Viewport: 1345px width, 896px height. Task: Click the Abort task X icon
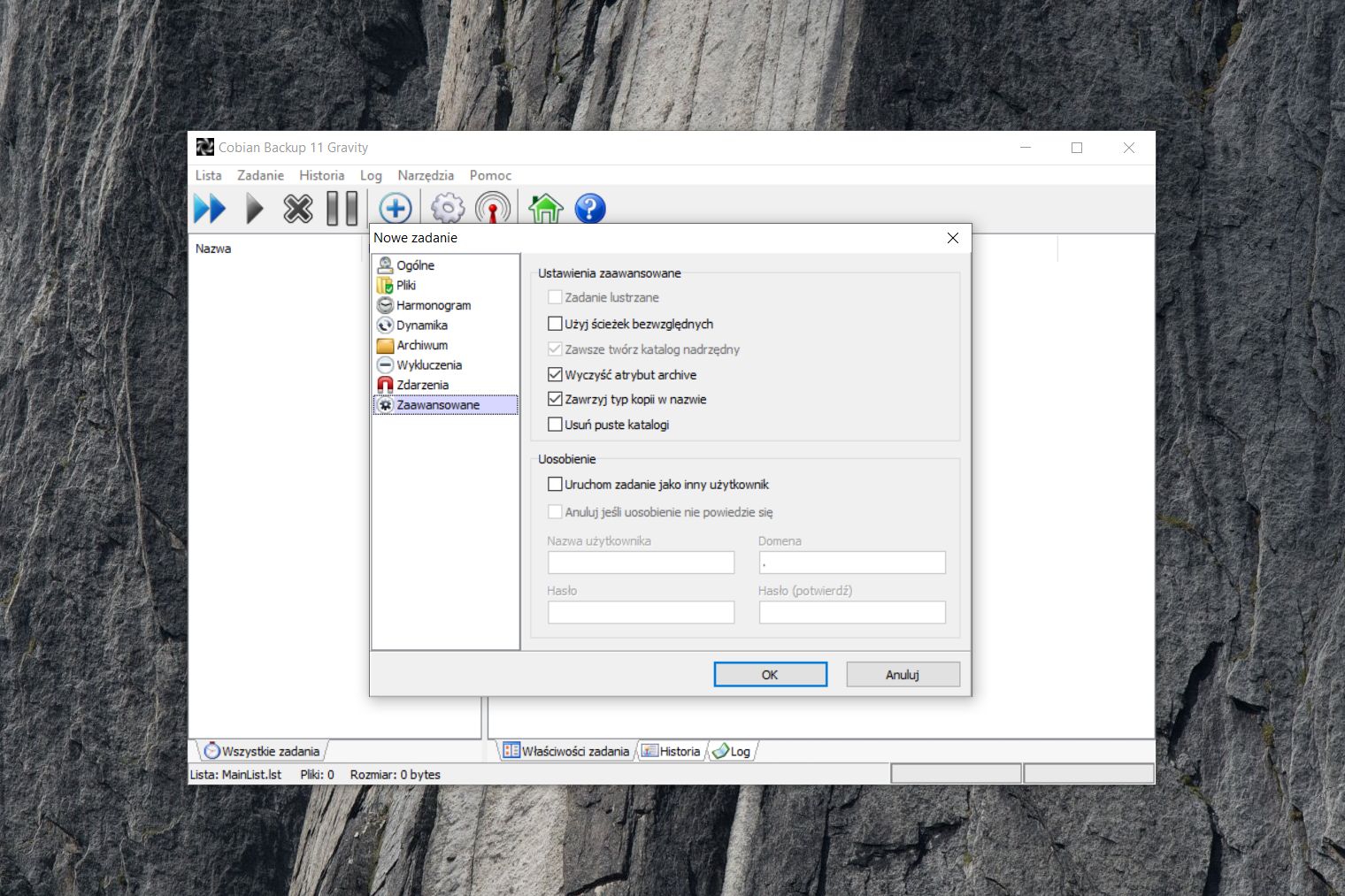point(298,209)
